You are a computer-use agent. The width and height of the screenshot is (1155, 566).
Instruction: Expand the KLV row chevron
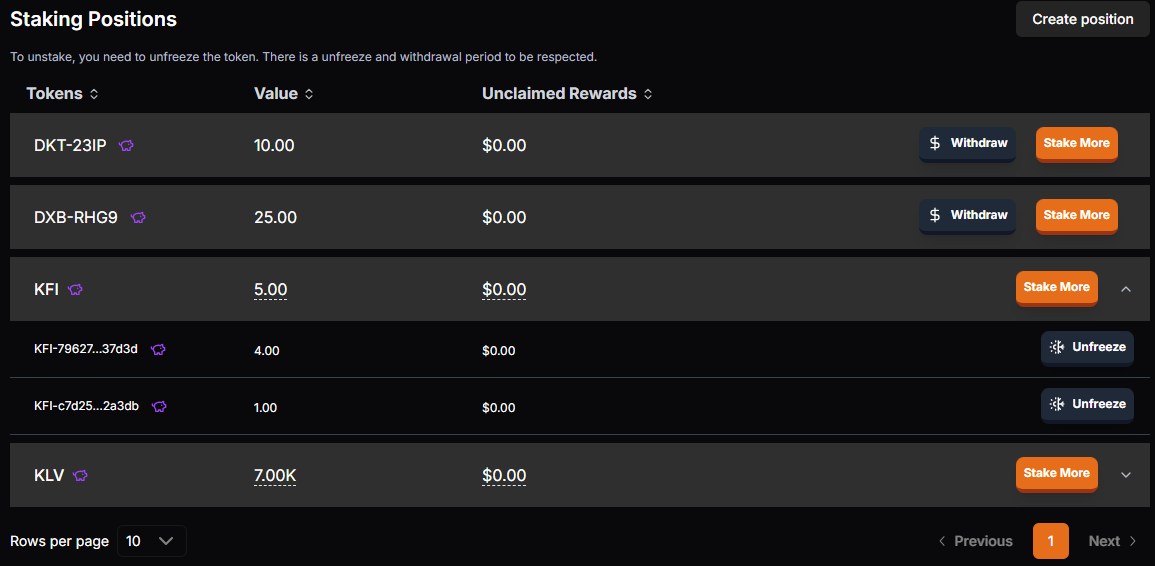click(x=1125, y=475)
